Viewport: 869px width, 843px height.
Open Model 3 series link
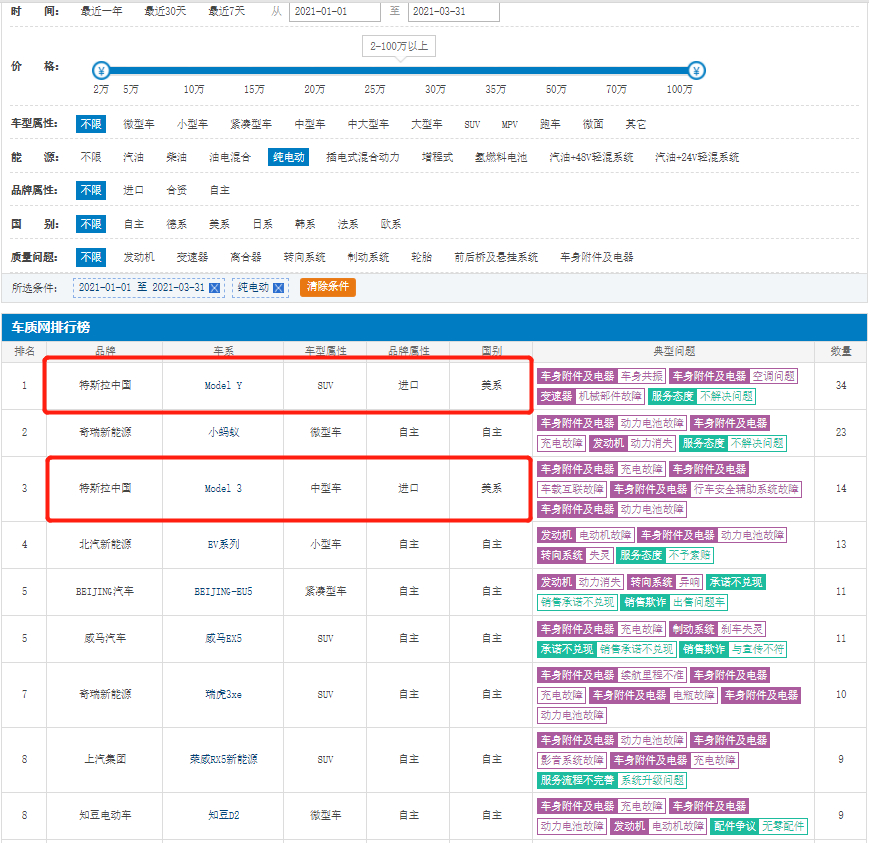[x=223, y=489]
